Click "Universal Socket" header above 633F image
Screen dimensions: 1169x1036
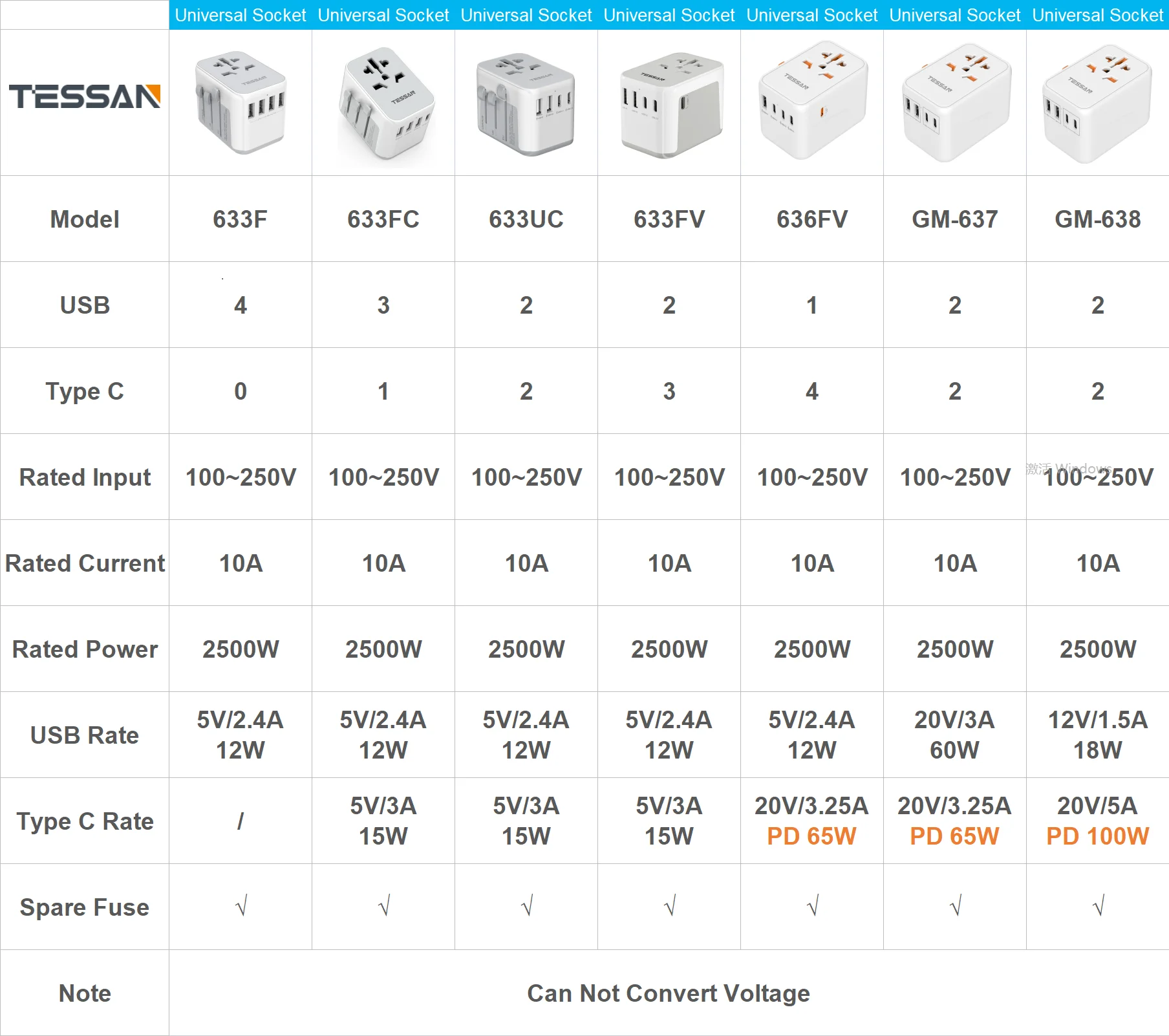pyautogui.click(x=241, y=15)
